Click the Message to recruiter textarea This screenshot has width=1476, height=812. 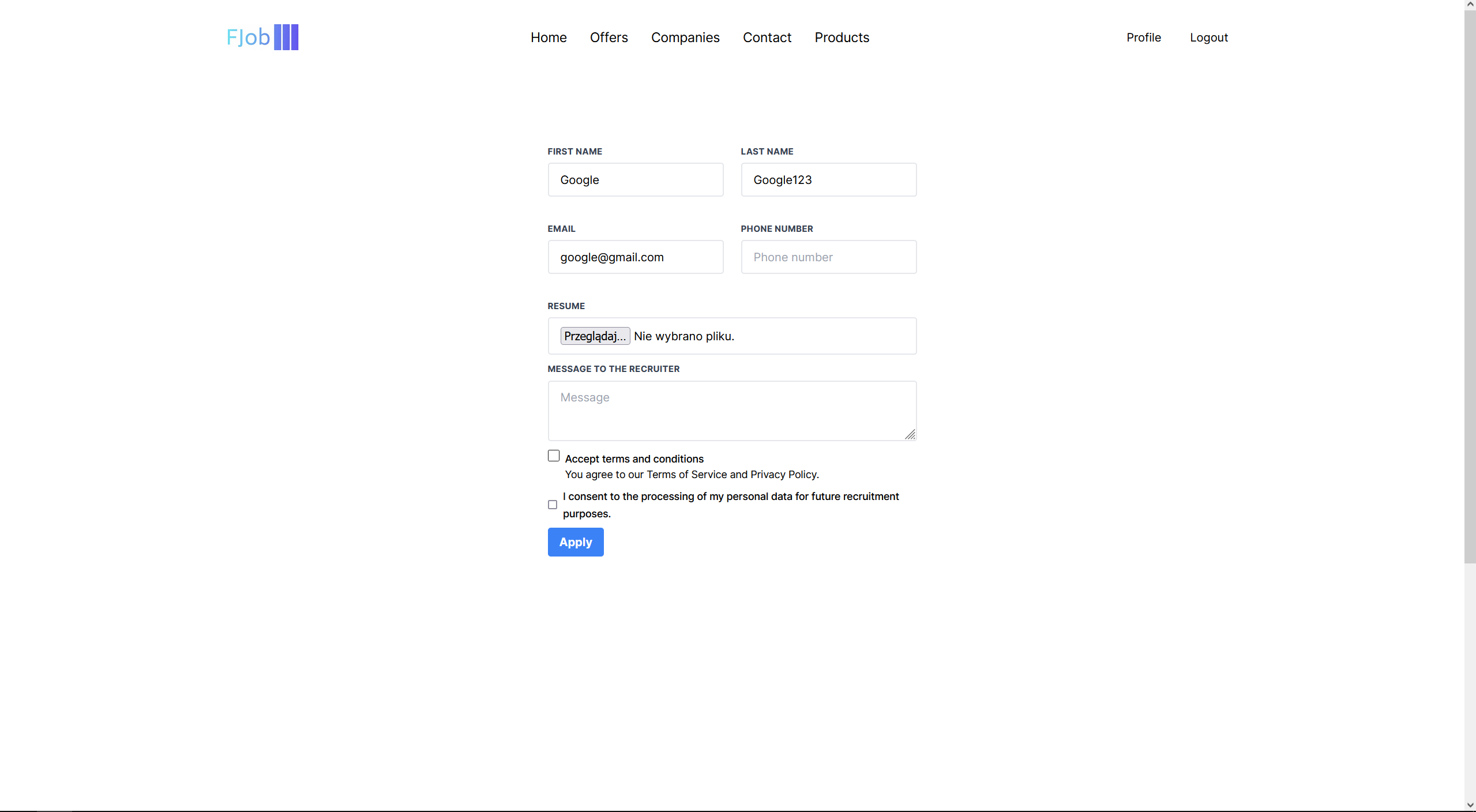click(x=731, y=411)
